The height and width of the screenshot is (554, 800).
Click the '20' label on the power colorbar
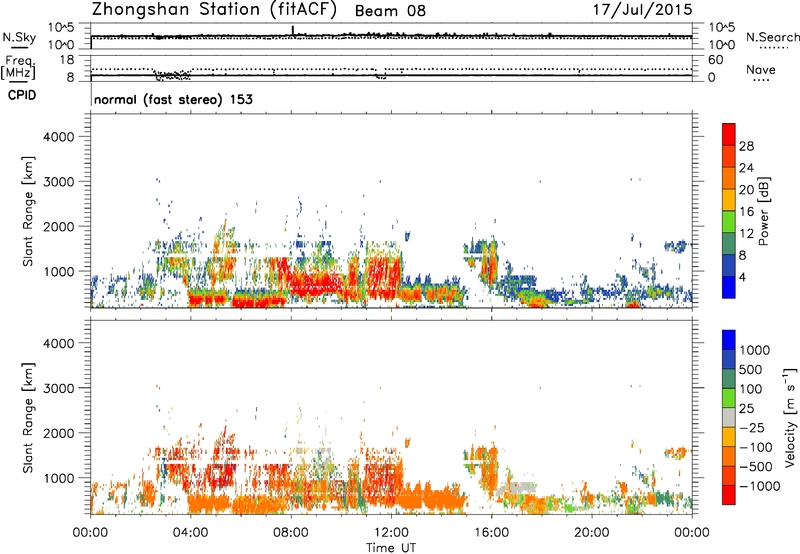pyautogui.click(x=746, y=190)
